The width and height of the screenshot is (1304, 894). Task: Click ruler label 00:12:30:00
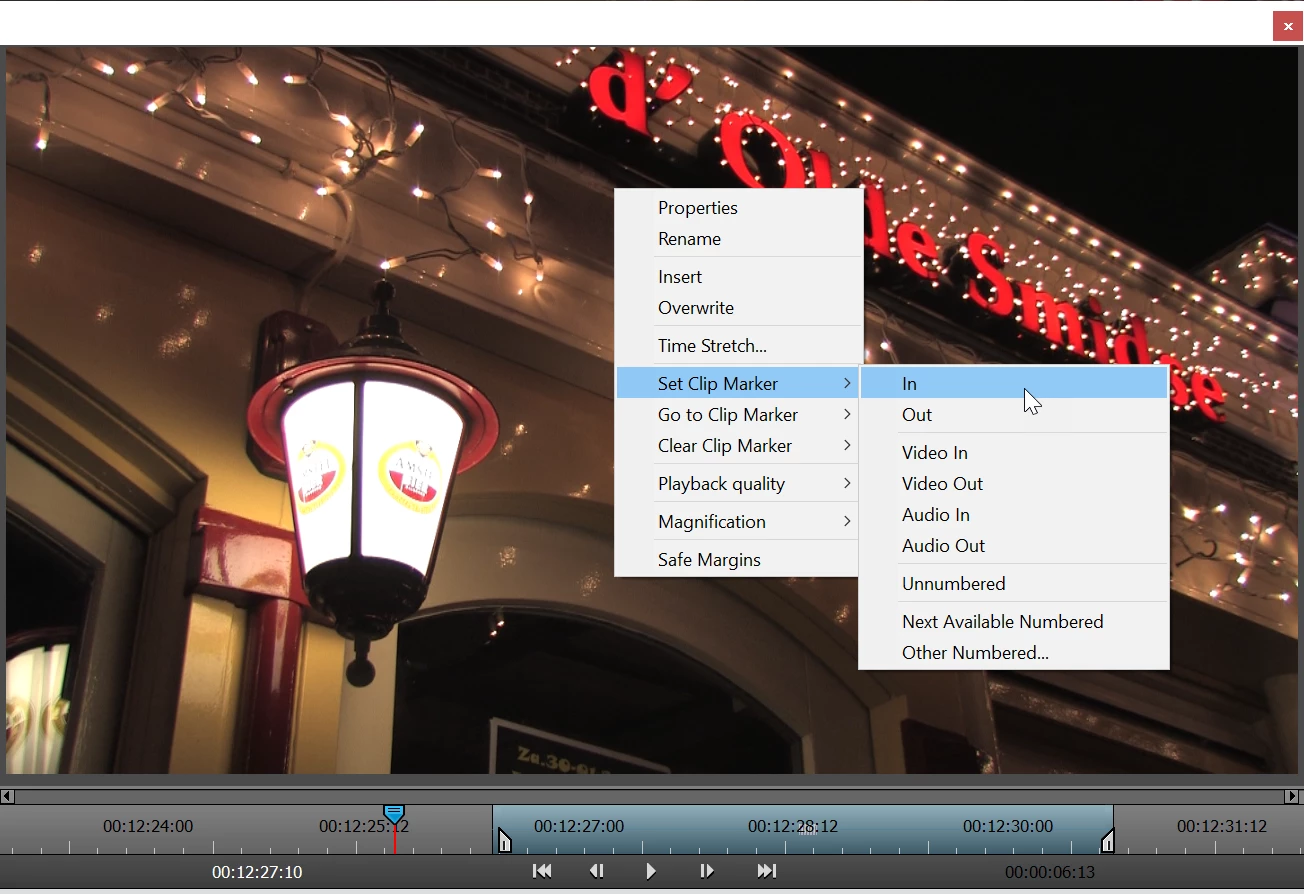coord(1008,827)
